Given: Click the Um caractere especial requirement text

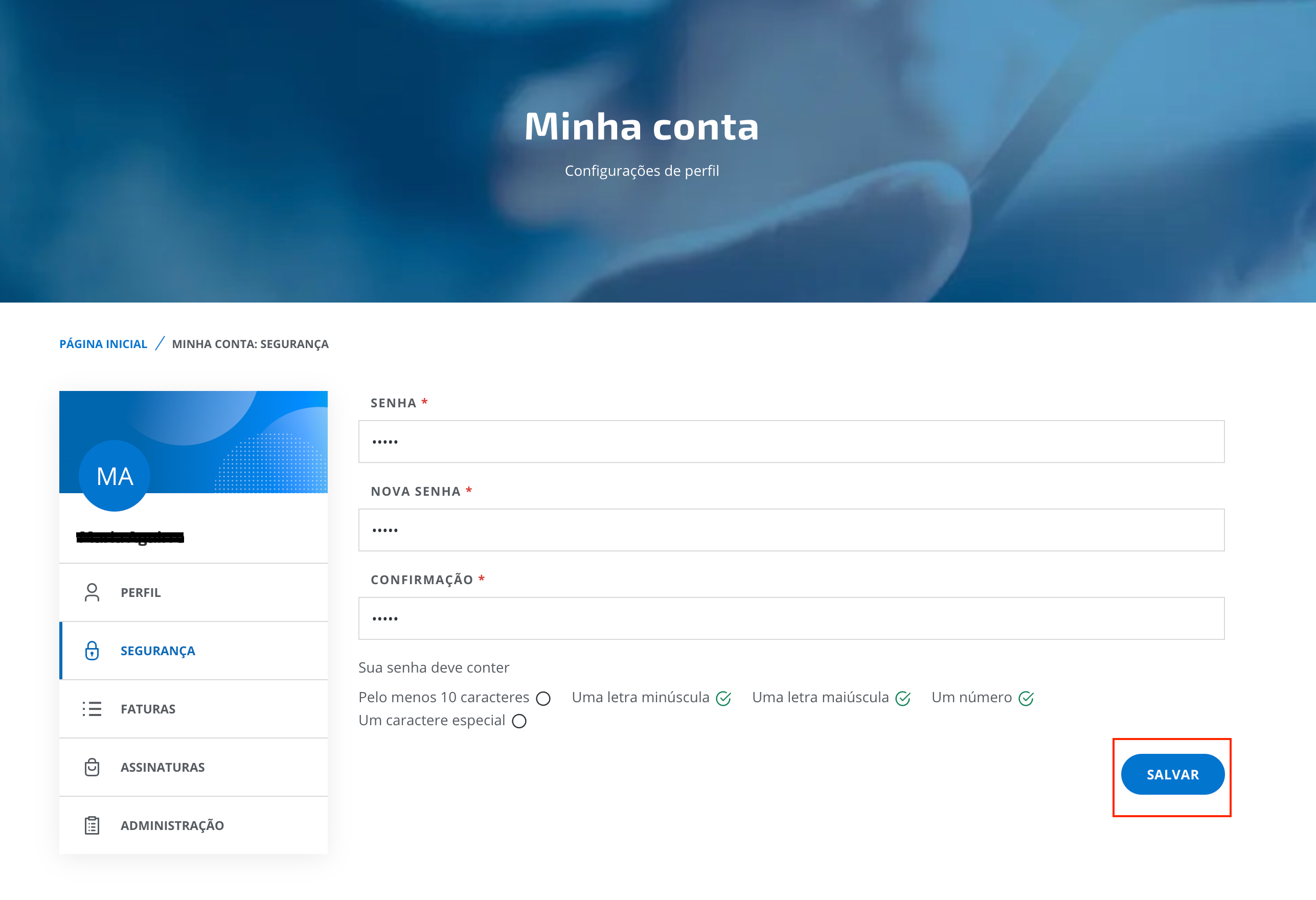Looking at the screenshot, I should click(x=432, y=721).
